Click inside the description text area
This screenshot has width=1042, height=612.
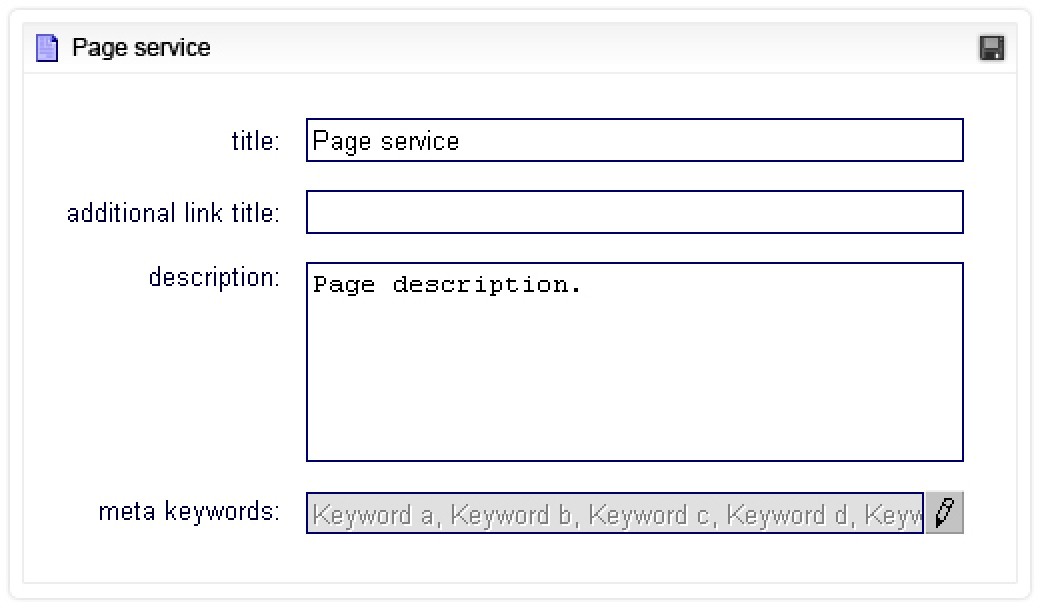634,380
